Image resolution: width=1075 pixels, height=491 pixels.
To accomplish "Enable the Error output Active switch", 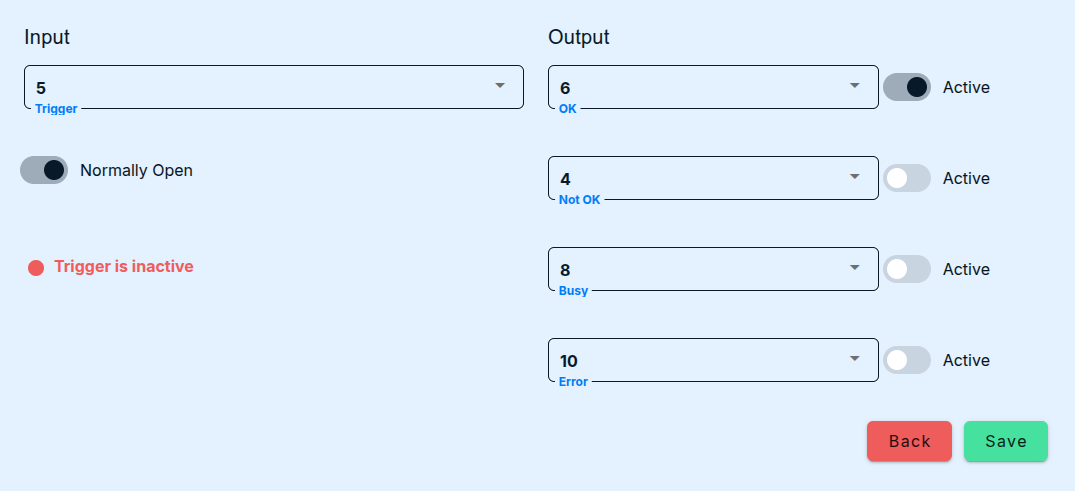I will tap(907, 360).
